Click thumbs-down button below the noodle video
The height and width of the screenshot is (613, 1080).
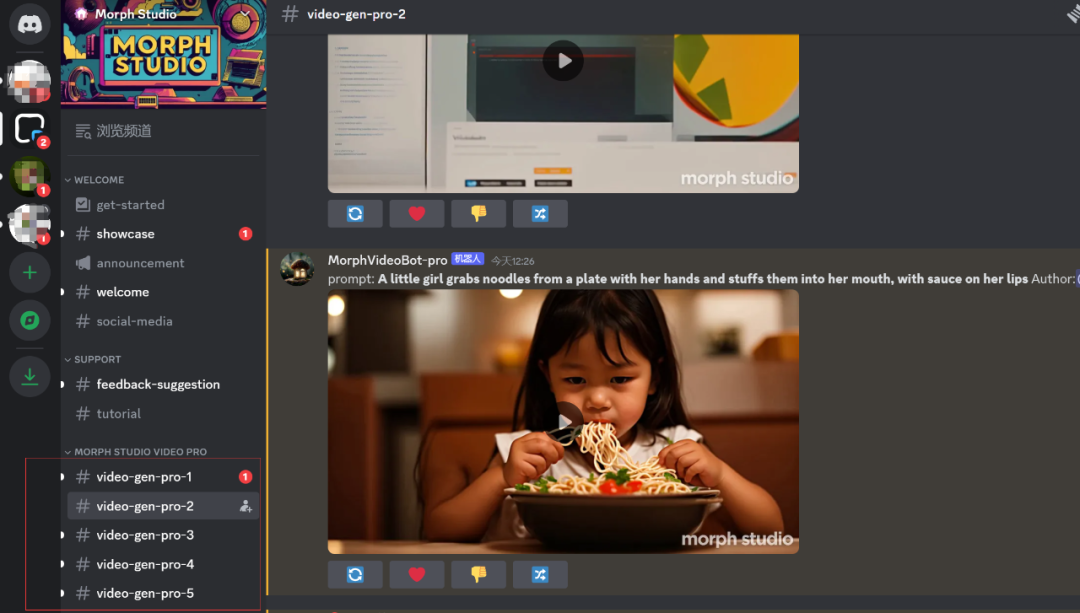(x=478, y=574)
